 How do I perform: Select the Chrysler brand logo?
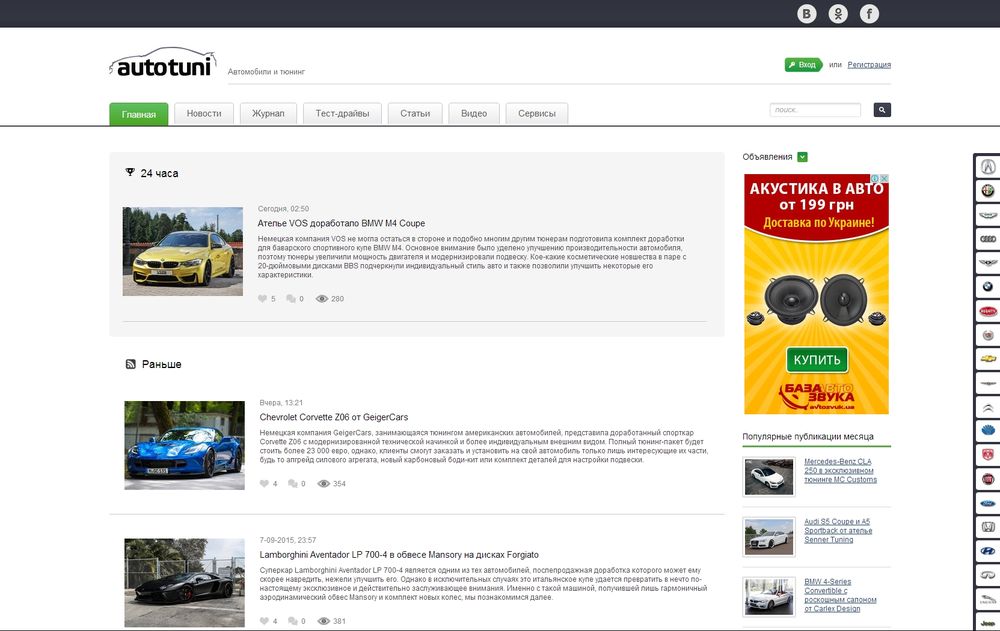(988, 383)
